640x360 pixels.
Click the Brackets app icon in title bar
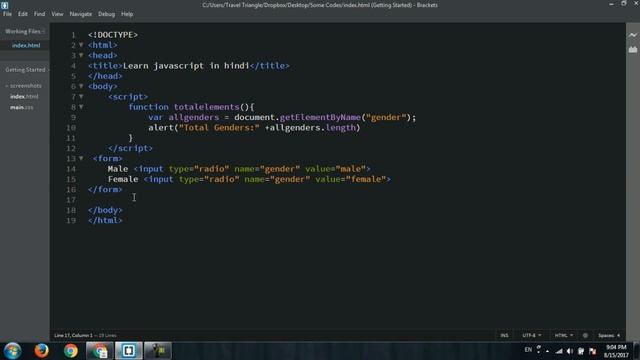pyautogui.click(x=4, y=5)
